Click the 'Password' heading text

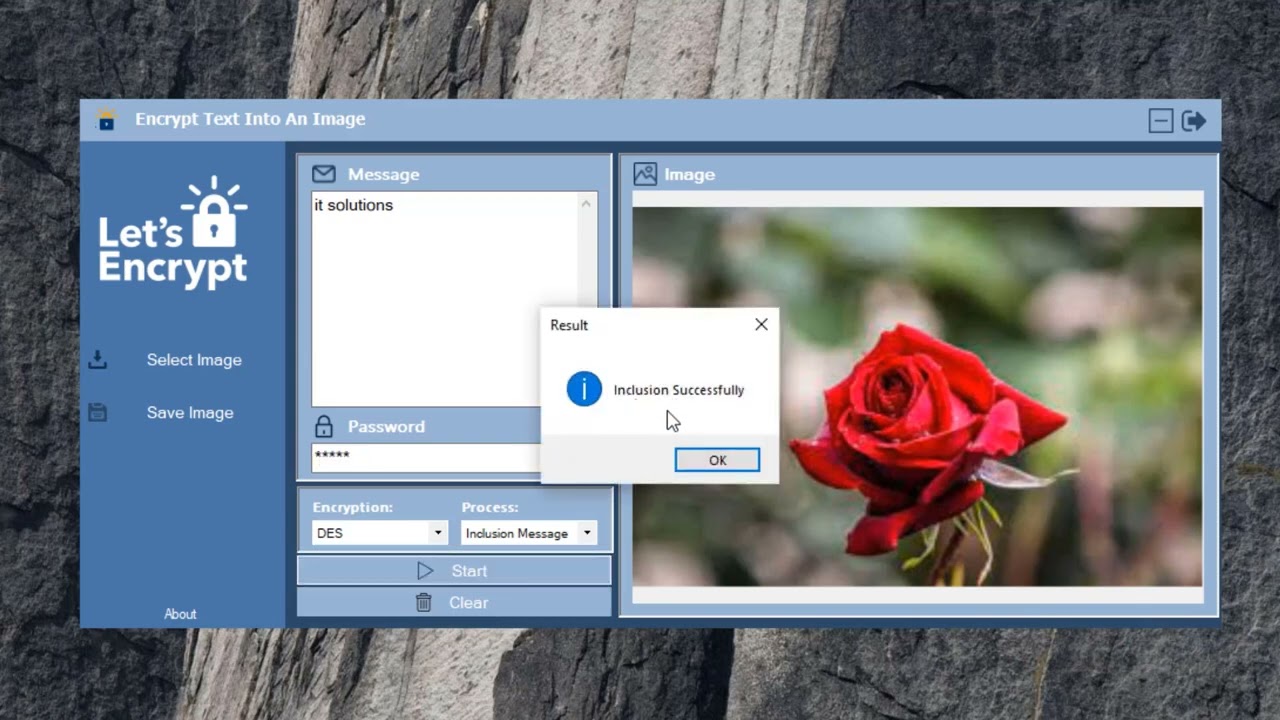[x=386, y=426]
